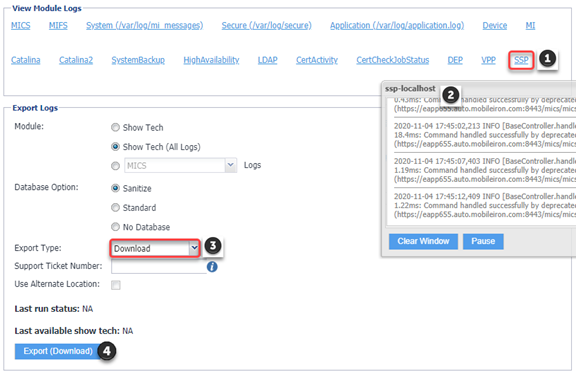Image resolution: width=576 pixels, height=374 pixels.
Task: Click the 17:45:12,409 INFO log entry
Action: [x=485, y=205]
